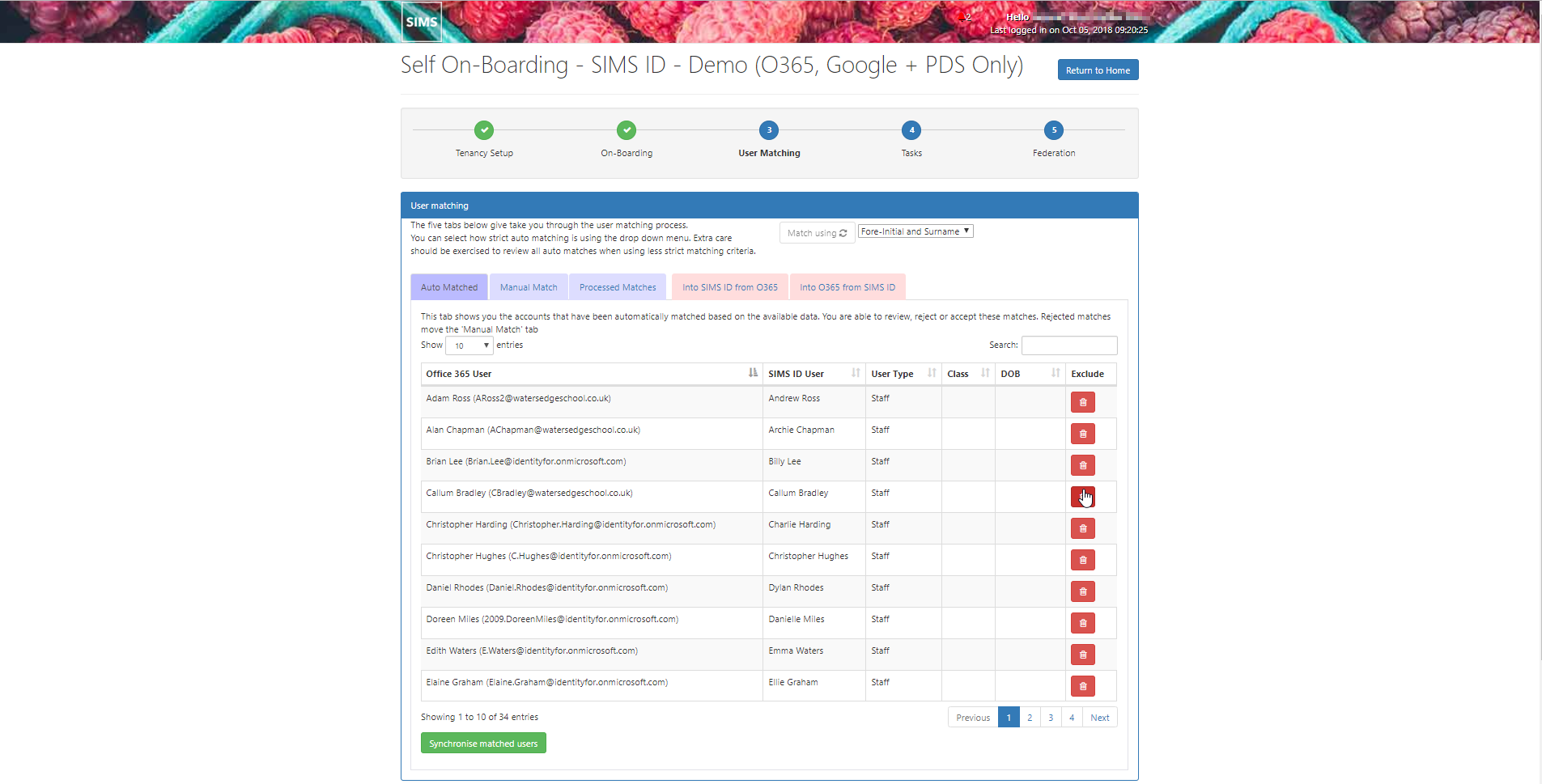Viewport: 1542px width, 784px height.
Task: Click the Exclude column header
Action: click(x=1090, y=374)
